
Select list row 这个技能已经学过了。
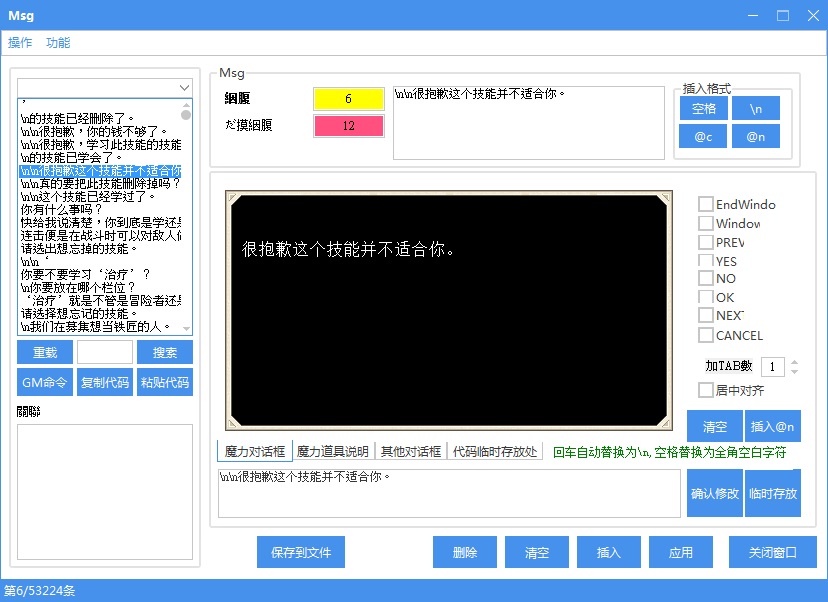coord(100,196)
